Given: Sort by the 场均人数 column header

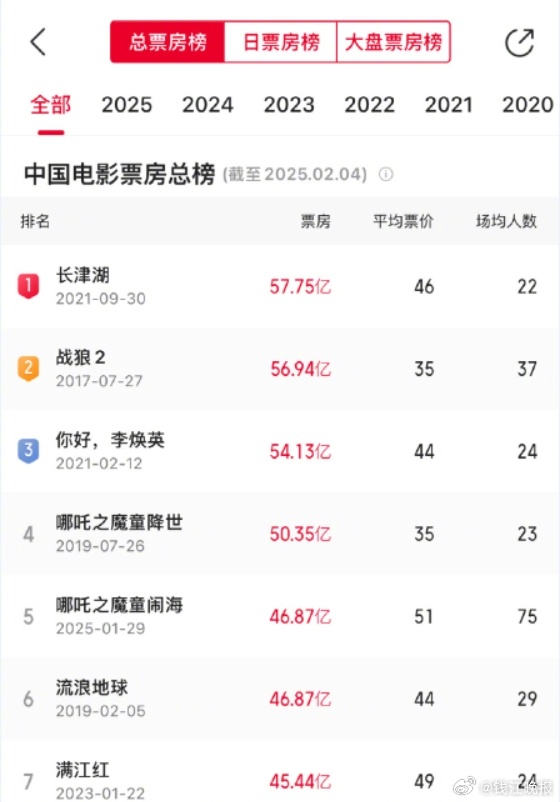Looking at the screenshot, I should [x=506, y=221].
